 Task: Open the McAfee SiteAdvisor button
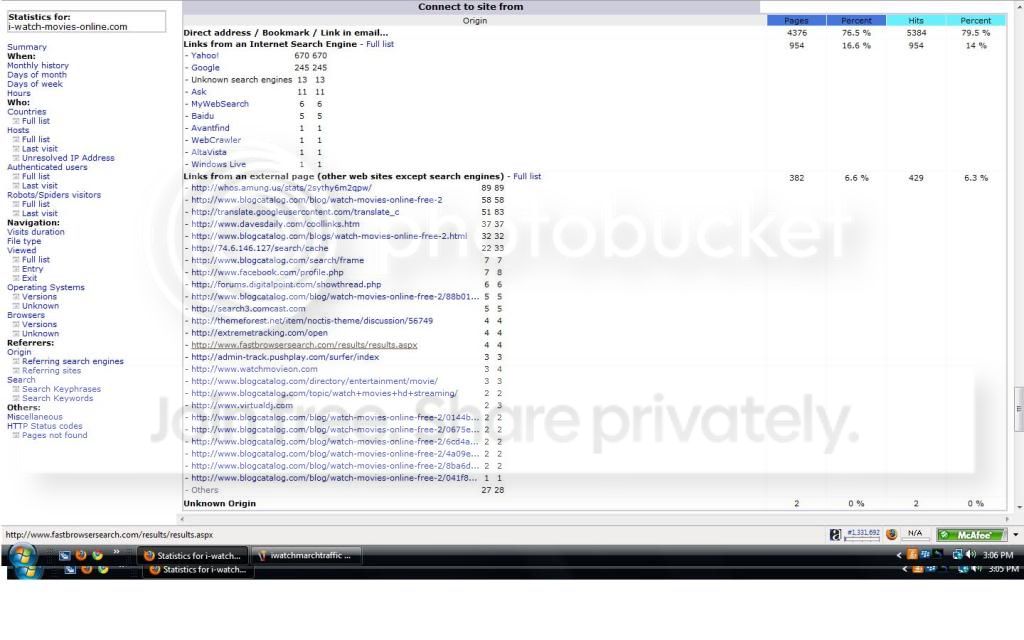click(x=973, y=534)
